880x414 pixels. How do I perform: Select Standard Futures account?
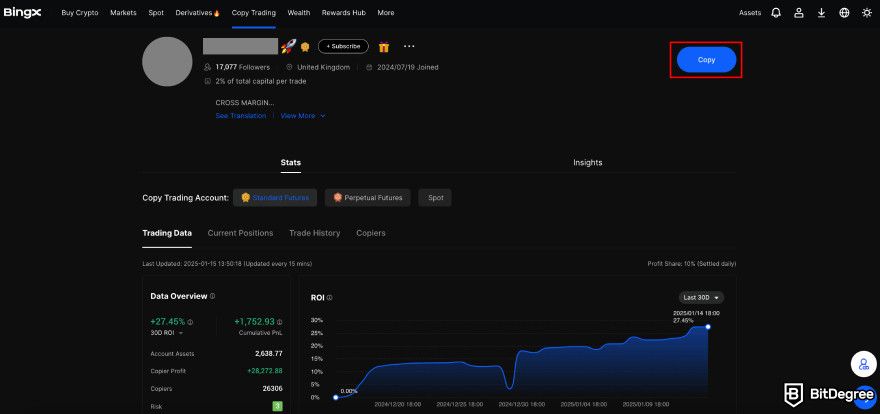[x=275, y=197]
